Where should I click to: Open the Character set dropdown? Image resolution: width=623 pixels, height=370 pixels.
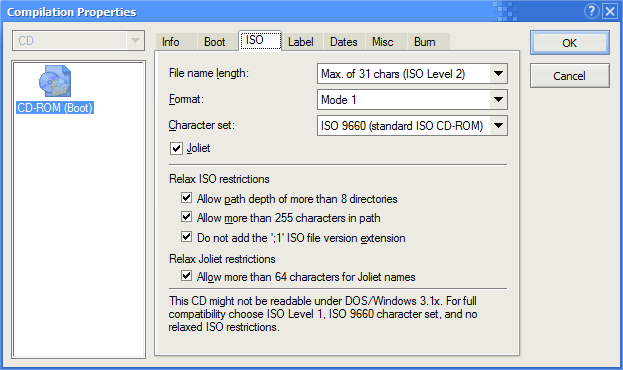[x=498, y=126]
